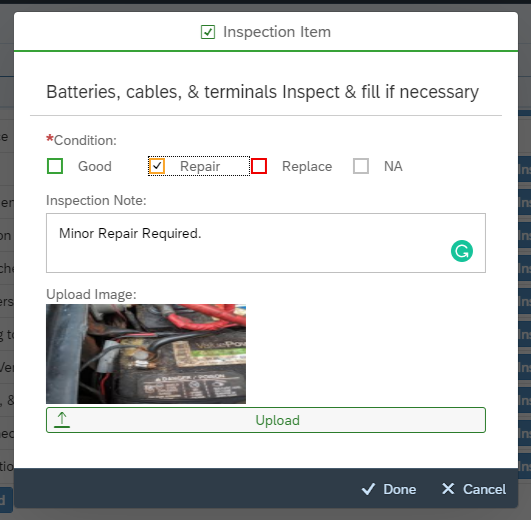Click the upload arrow icon
The width and height of the screenshot is (531, 520).
tap(62, 420)
